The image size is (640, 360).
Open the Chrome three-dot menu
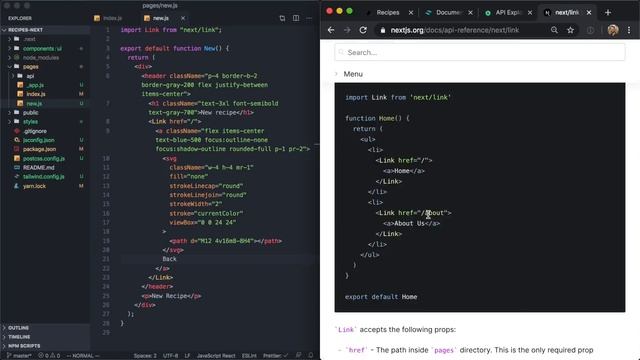click(x=629, y=30)
